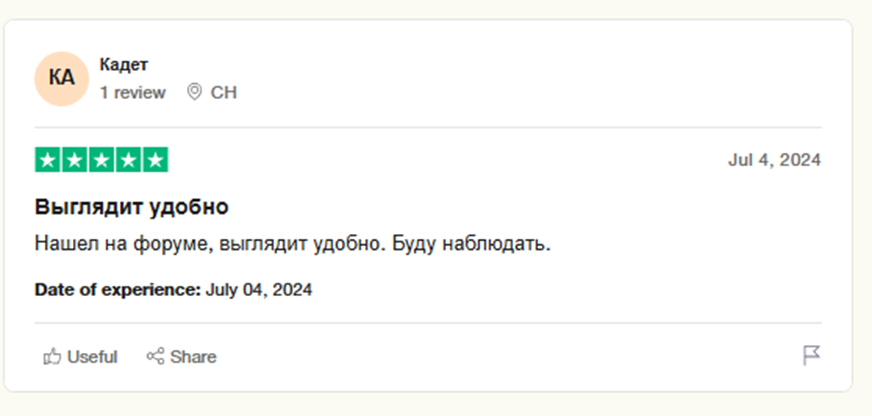Click the thumbs-up icon

click(x=52, y=357)
